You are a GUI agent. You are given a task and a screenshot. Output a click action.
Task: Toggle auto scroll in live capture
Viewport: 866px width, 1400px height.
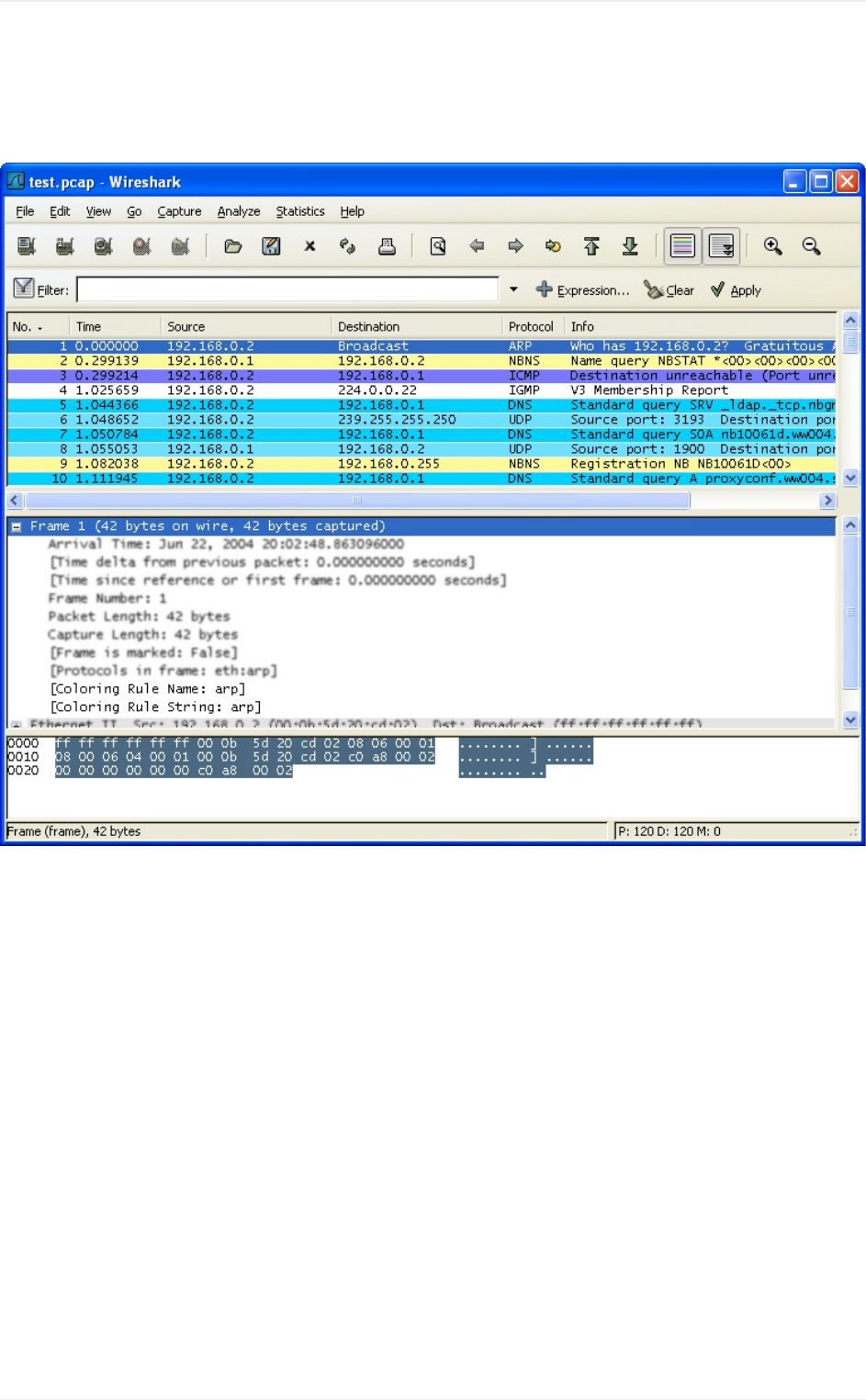(x=722, y=246)
